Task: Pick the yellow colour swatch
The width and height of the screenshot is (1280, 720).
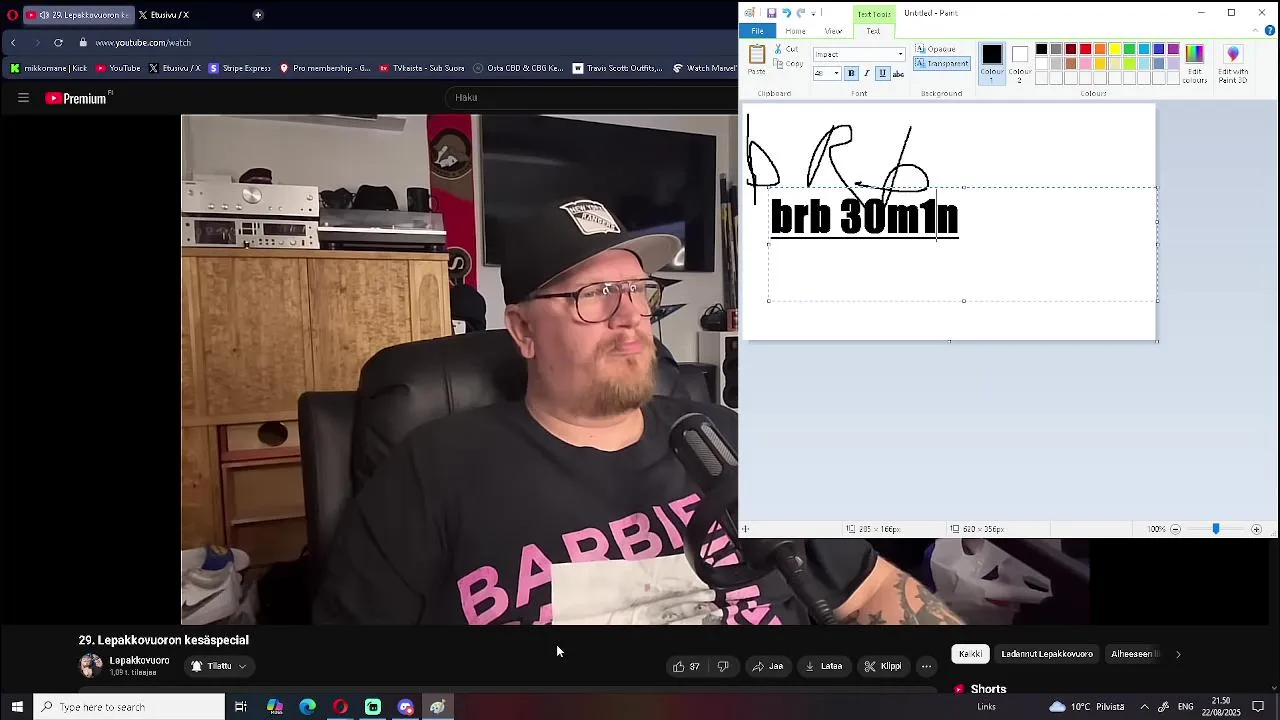Action: tap(1115, 49)
